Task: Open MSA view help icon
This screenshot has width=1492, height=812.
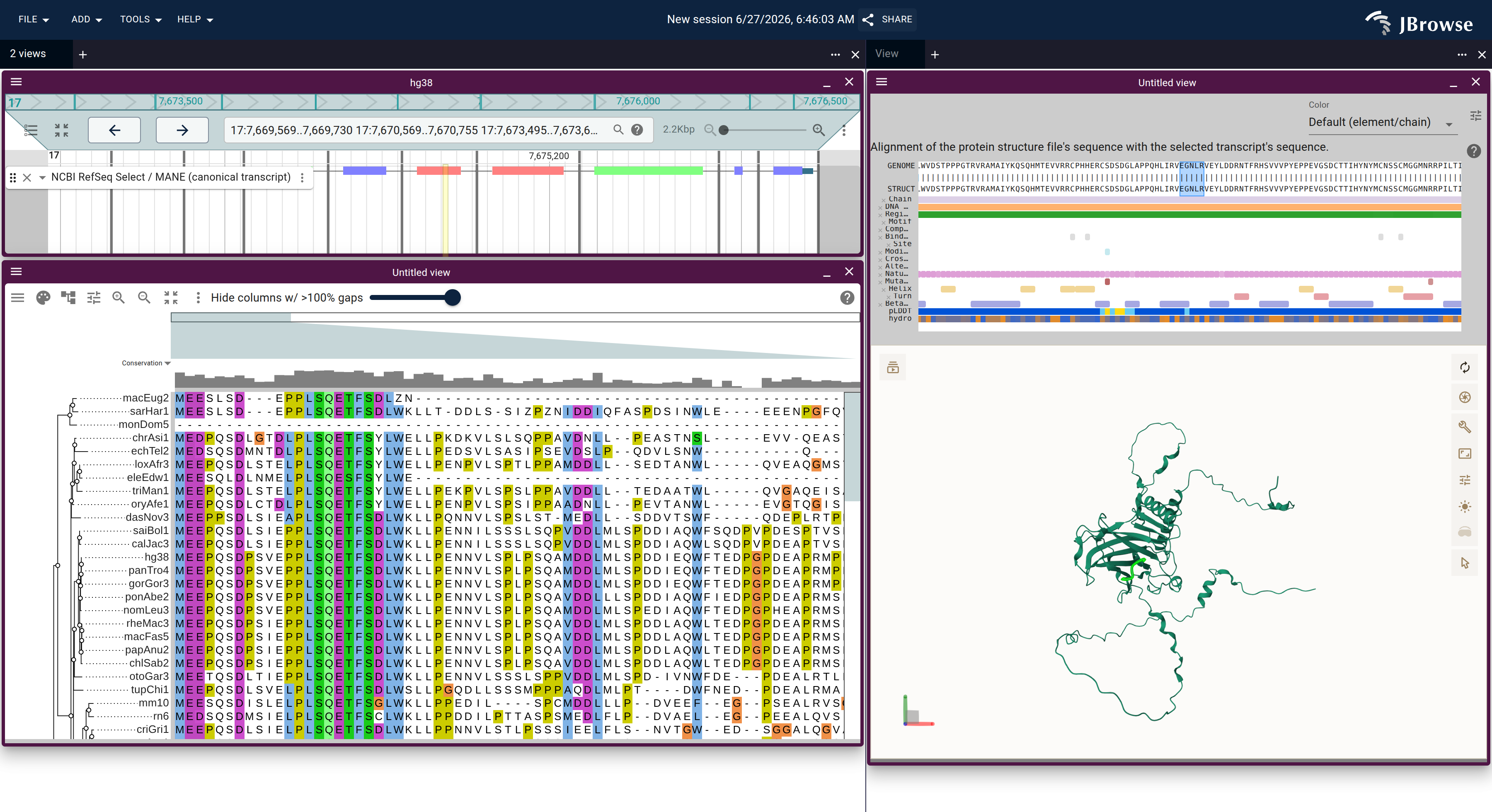Action: (x=847, y=298)
